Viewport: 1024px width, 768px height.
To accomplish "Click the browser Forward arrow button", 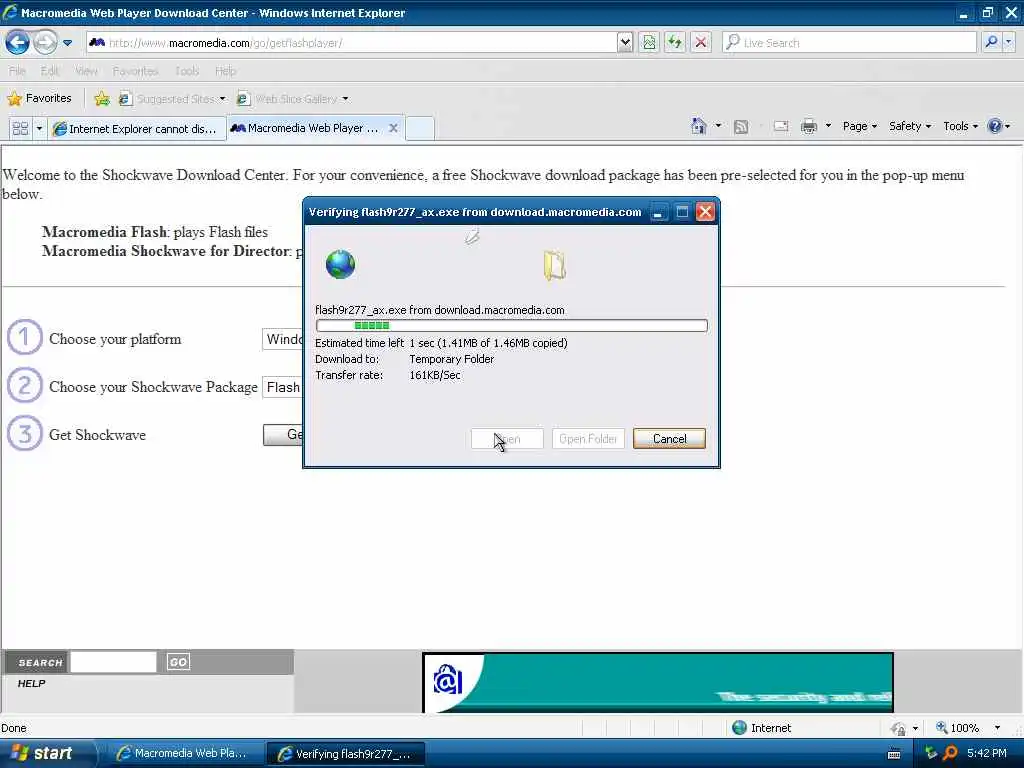I will tap(45, 43).
